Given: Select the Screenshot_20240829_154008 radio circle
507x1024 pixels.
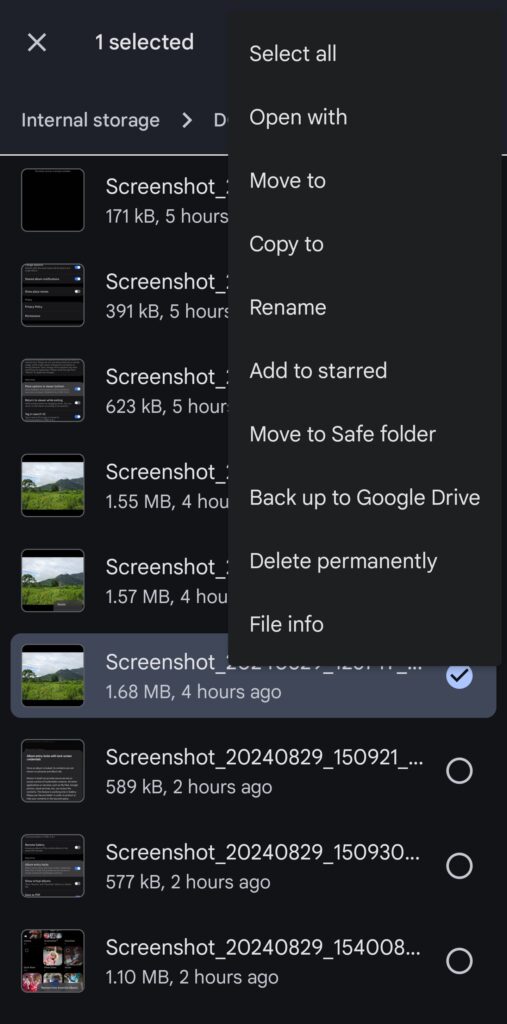Looking at the screenshot, I should [459, 961].
